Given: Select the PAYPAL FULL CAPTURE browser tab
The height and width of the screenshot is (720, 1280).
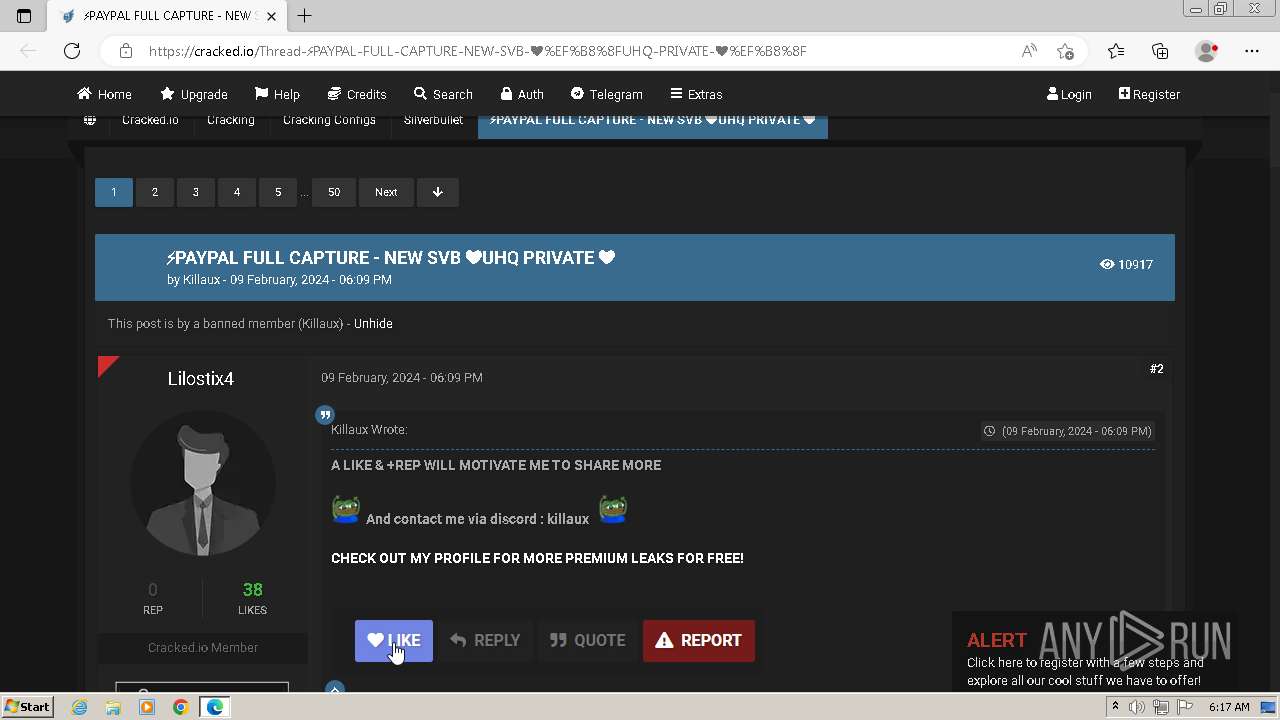Looking at the screenshot, I should click(x=168, y=16).
